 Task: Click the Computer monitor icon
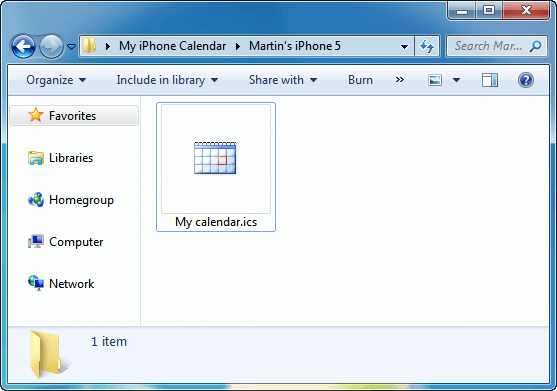coord(36,241)
